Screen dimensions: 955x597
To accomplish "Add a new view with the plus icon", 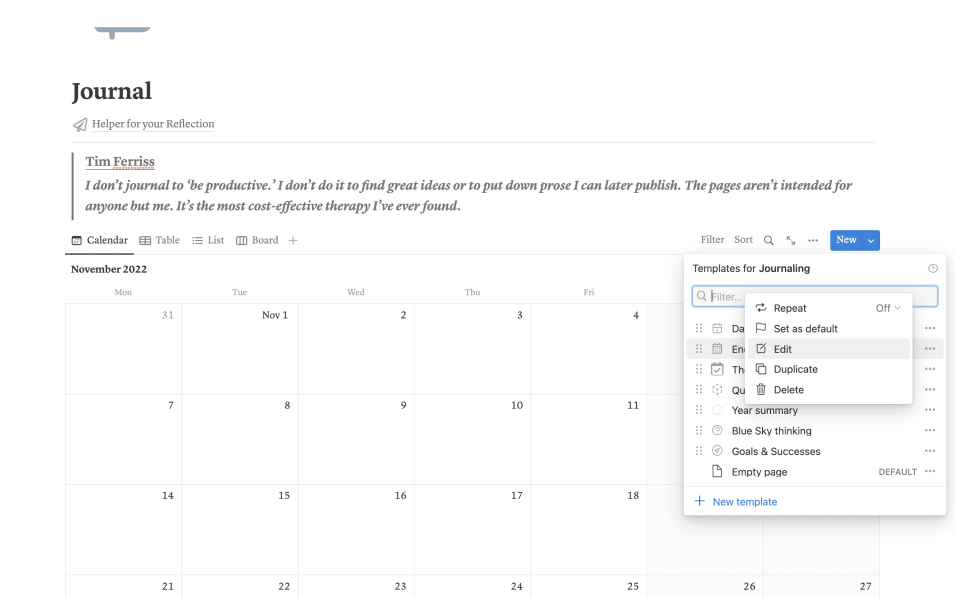I will 293,240.
